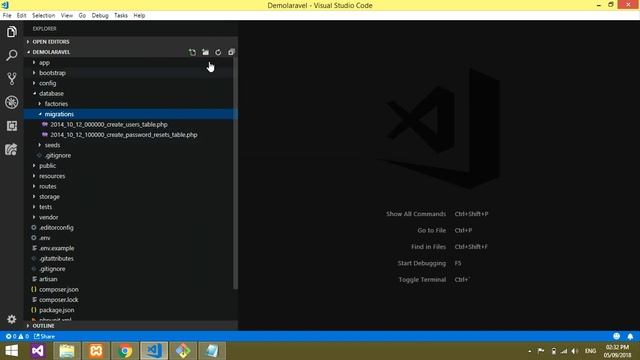
Task: Open notifications bell in status bar
Action: coord(630,336)
